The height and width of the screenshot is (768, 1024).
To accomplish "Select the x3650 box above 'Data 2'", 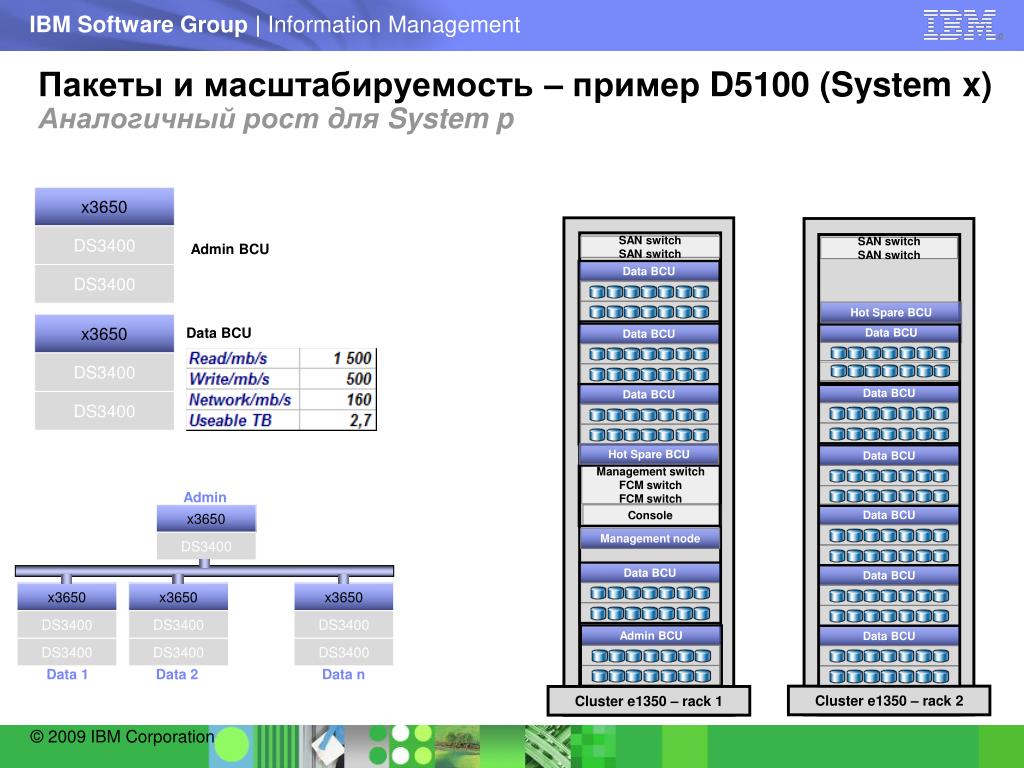I will [x=178, y=597].
